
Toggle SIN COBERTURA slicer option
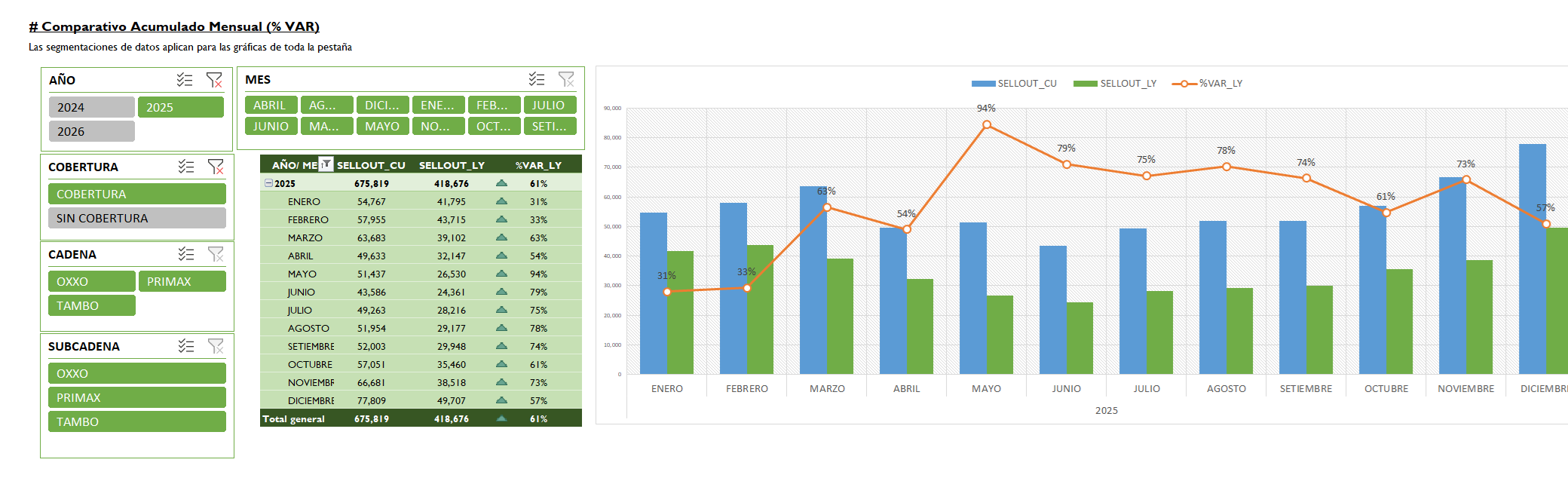tap(136, 218)
